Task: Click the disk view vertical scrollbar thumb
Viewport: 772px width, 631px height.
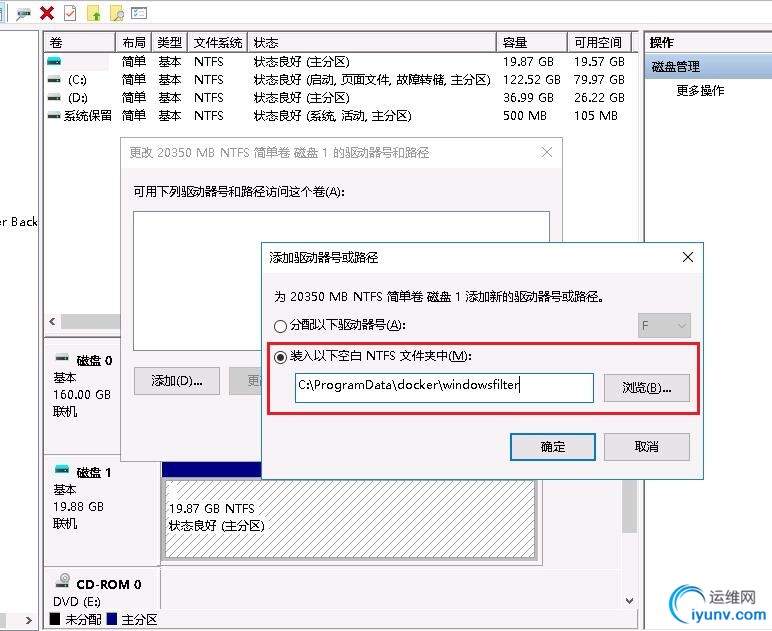Action: (629, 506)
